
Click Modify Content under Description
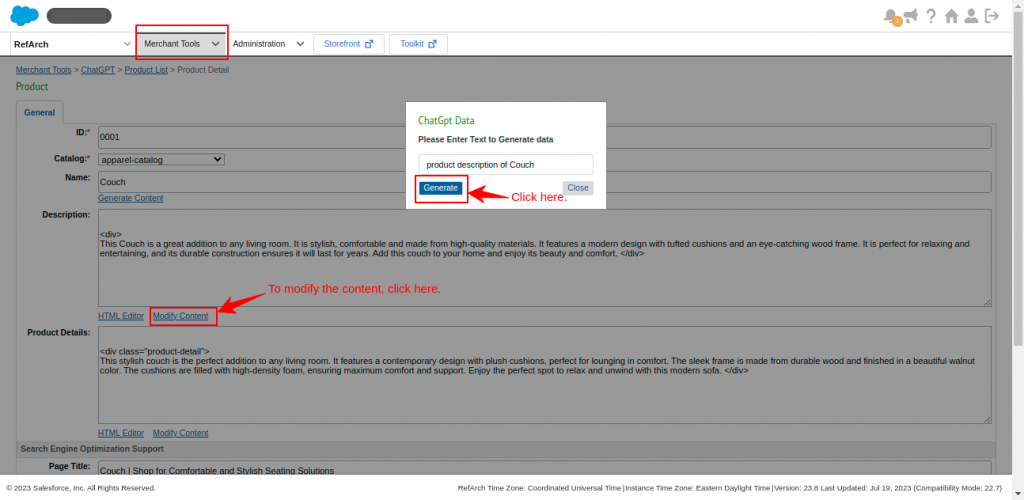pyautogui.click(x=180, y=316)
